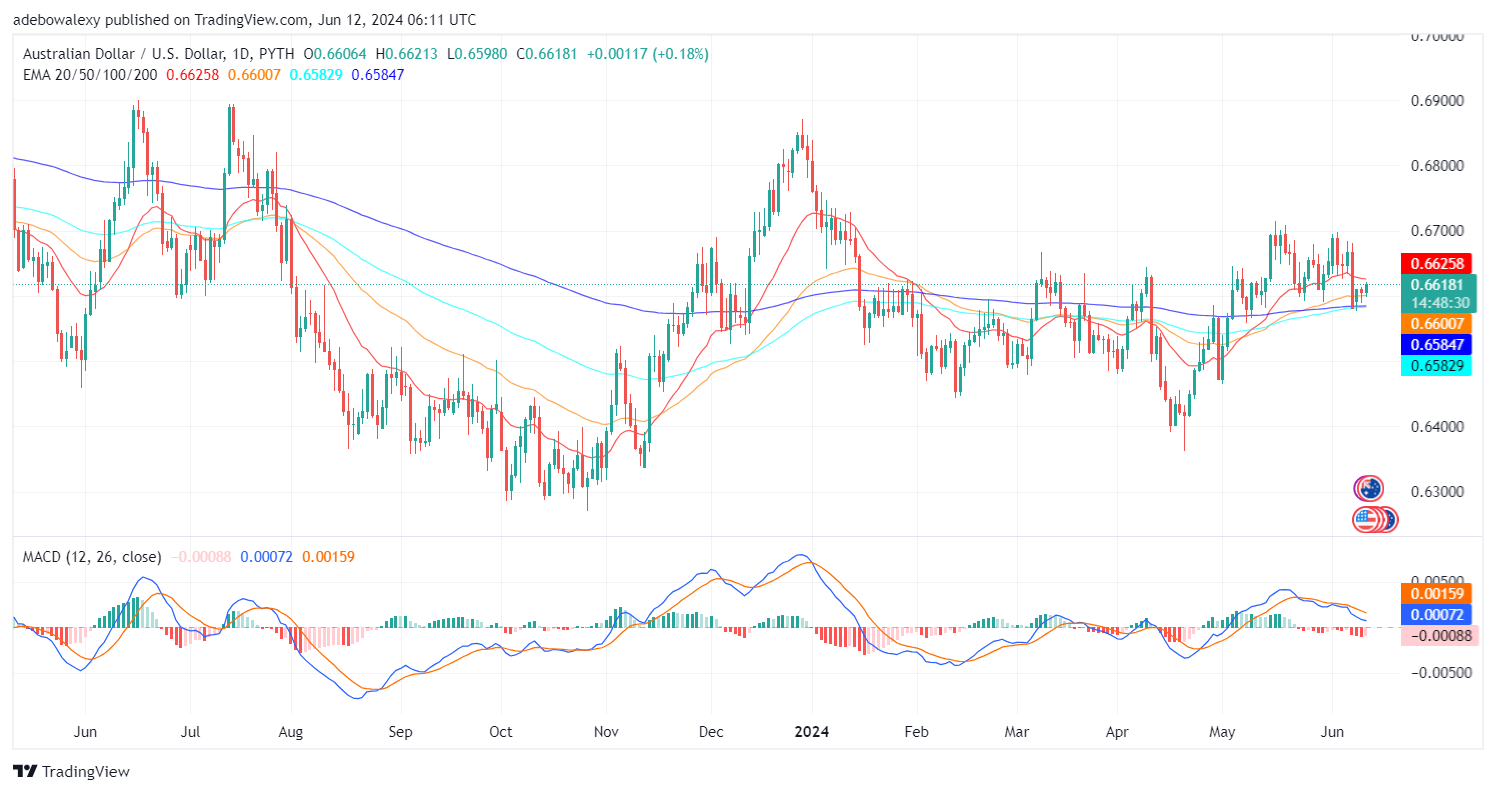
Task: Click the published on TradingView.com header text
Action: coord(209,19)
